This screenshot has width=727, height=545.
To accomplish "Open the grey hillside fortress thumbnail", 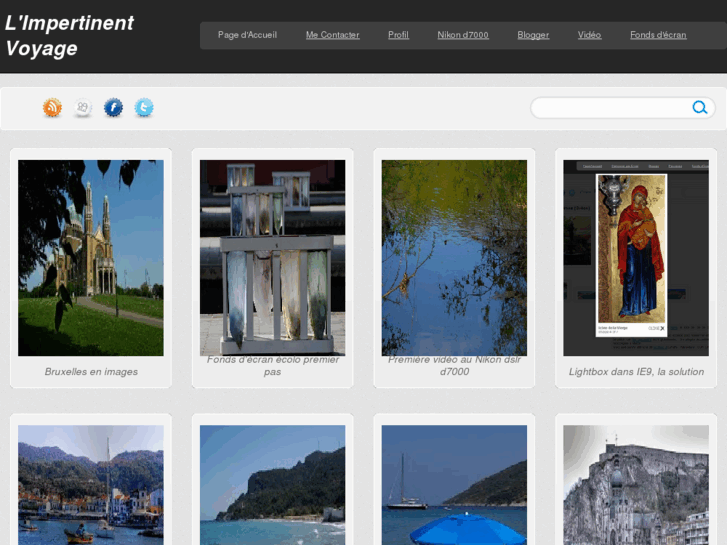I will pyautogui.click(x=636, y=485).
